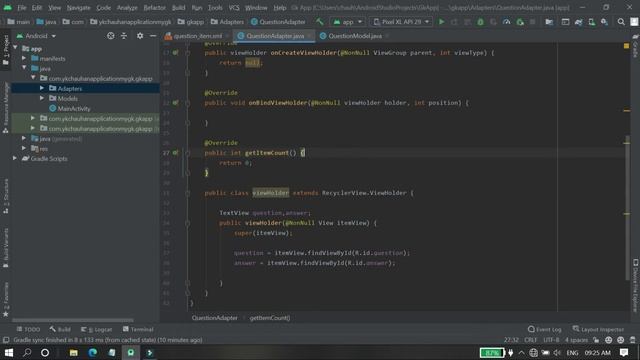The width and height of the screenshot is (640, 360).
Task: Expand the Models package
Action: coord(42,98)
